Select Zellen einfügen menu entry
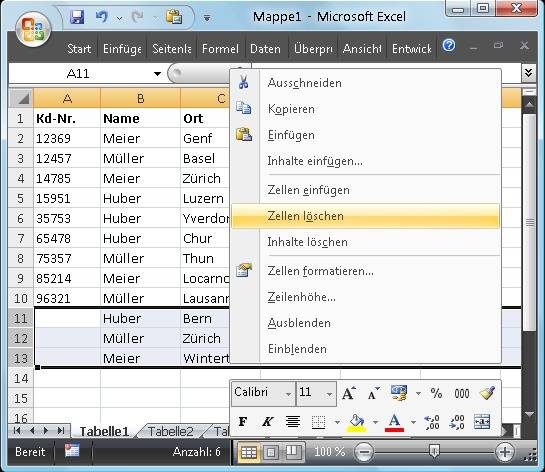This screenshot has height=472, width=545. point(366,190)
